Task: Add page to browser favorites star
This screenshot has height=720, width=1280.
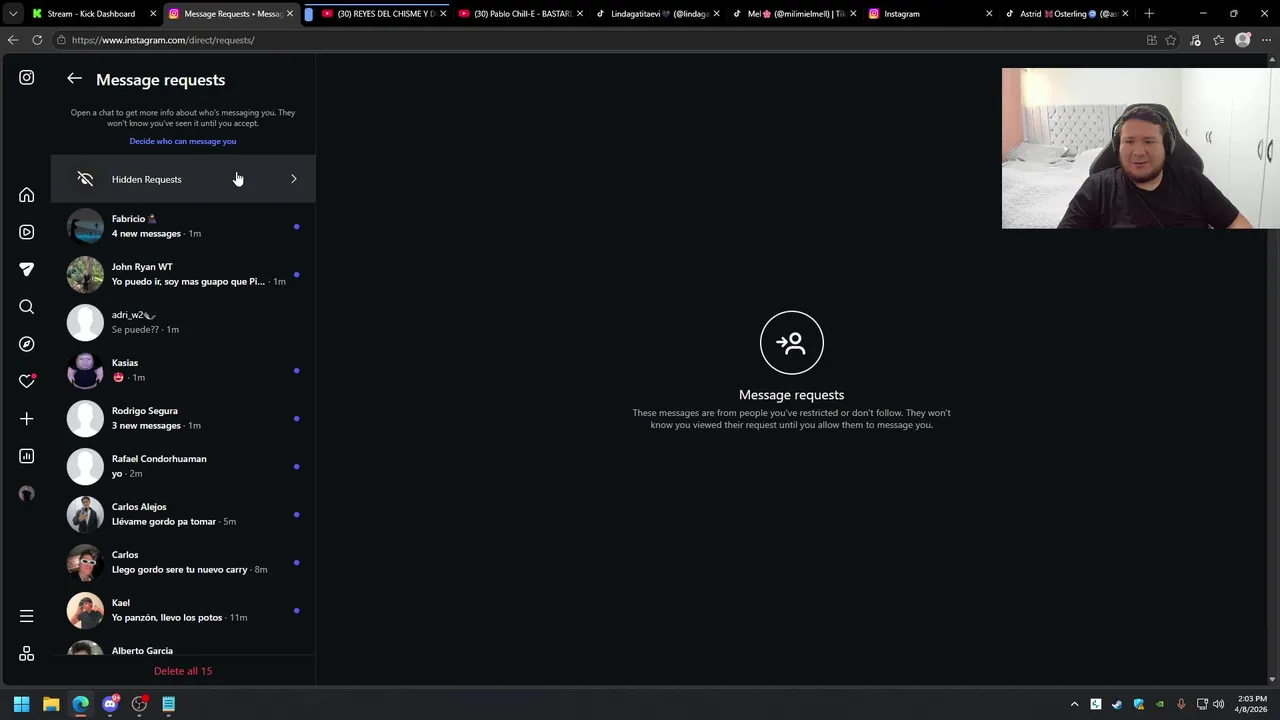Action: point(1171,40)
